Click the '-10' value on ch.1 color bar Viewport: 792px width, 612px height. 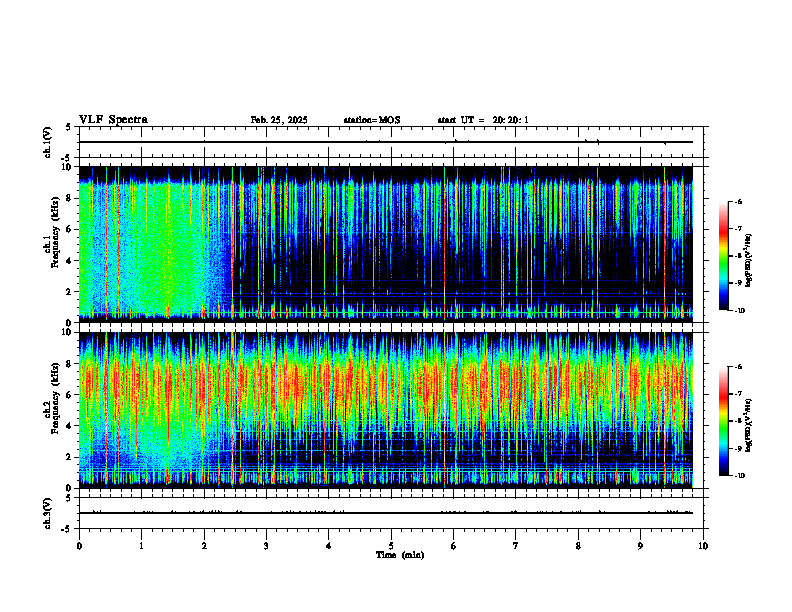point(739,311)
